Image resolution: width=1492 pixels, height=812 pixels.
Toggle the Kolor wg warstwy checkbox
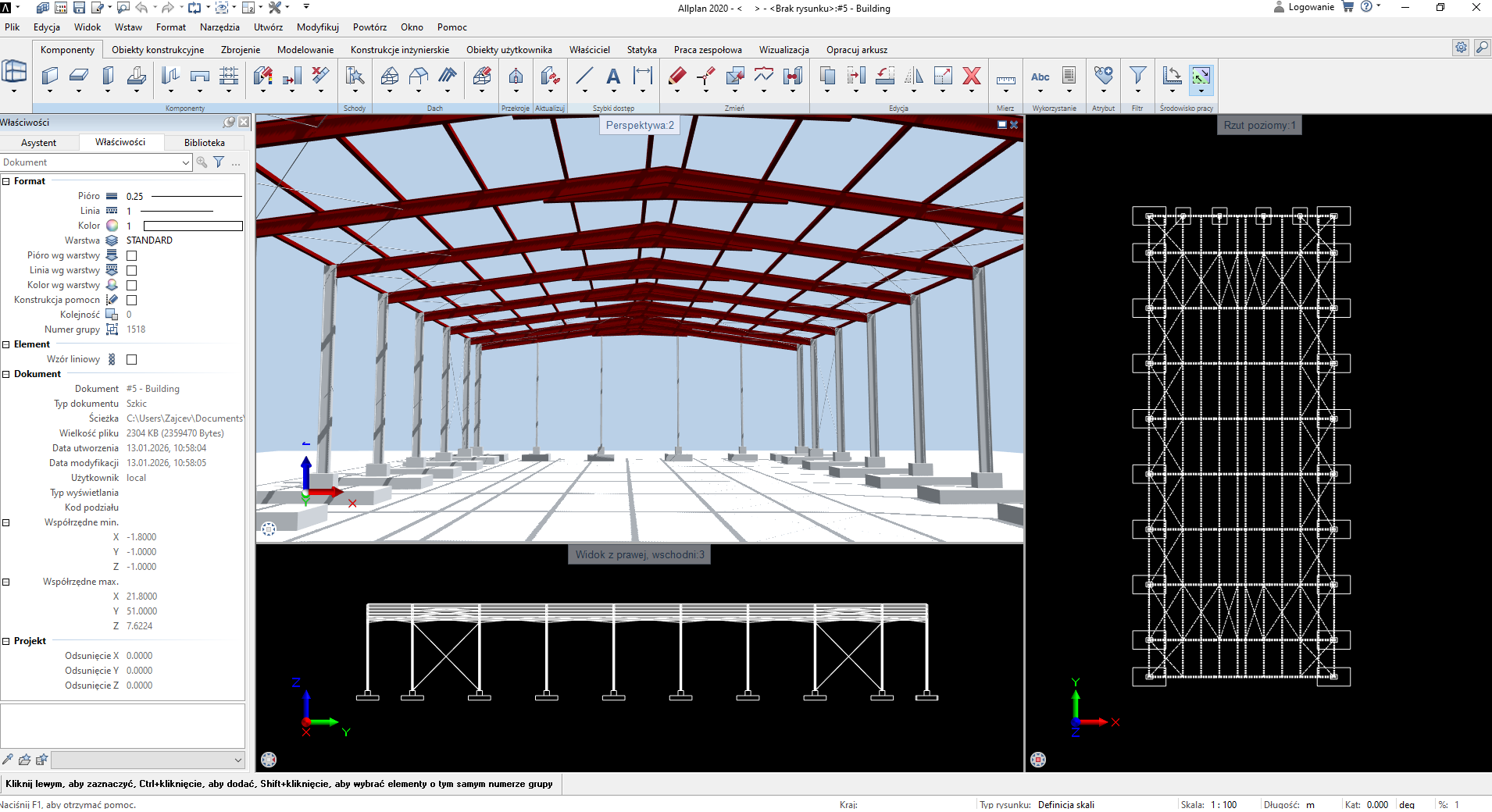click(x=132, y=285)
